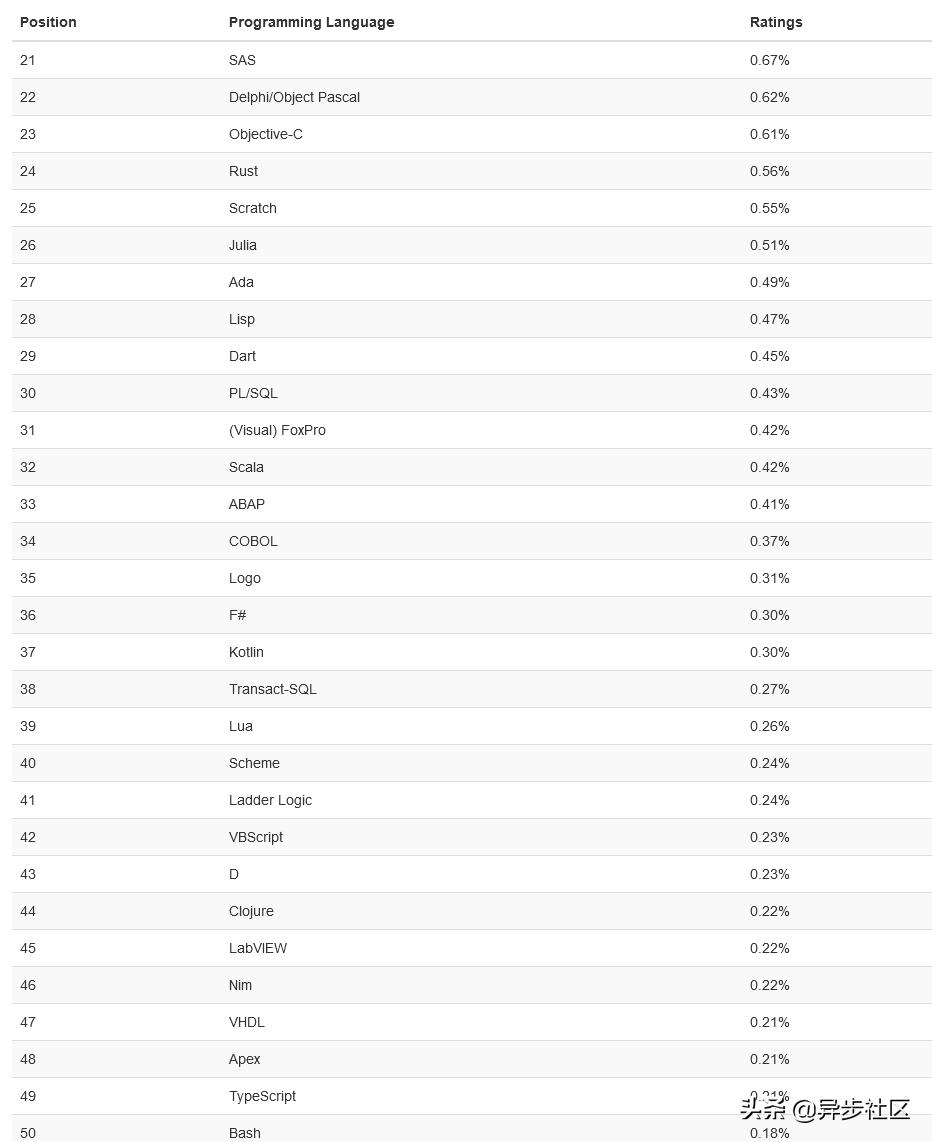Image resolution: width=932 pixels, height=1142 pixels.
Task: Click position number 33 for ABAP
Action: click(28, 504)
